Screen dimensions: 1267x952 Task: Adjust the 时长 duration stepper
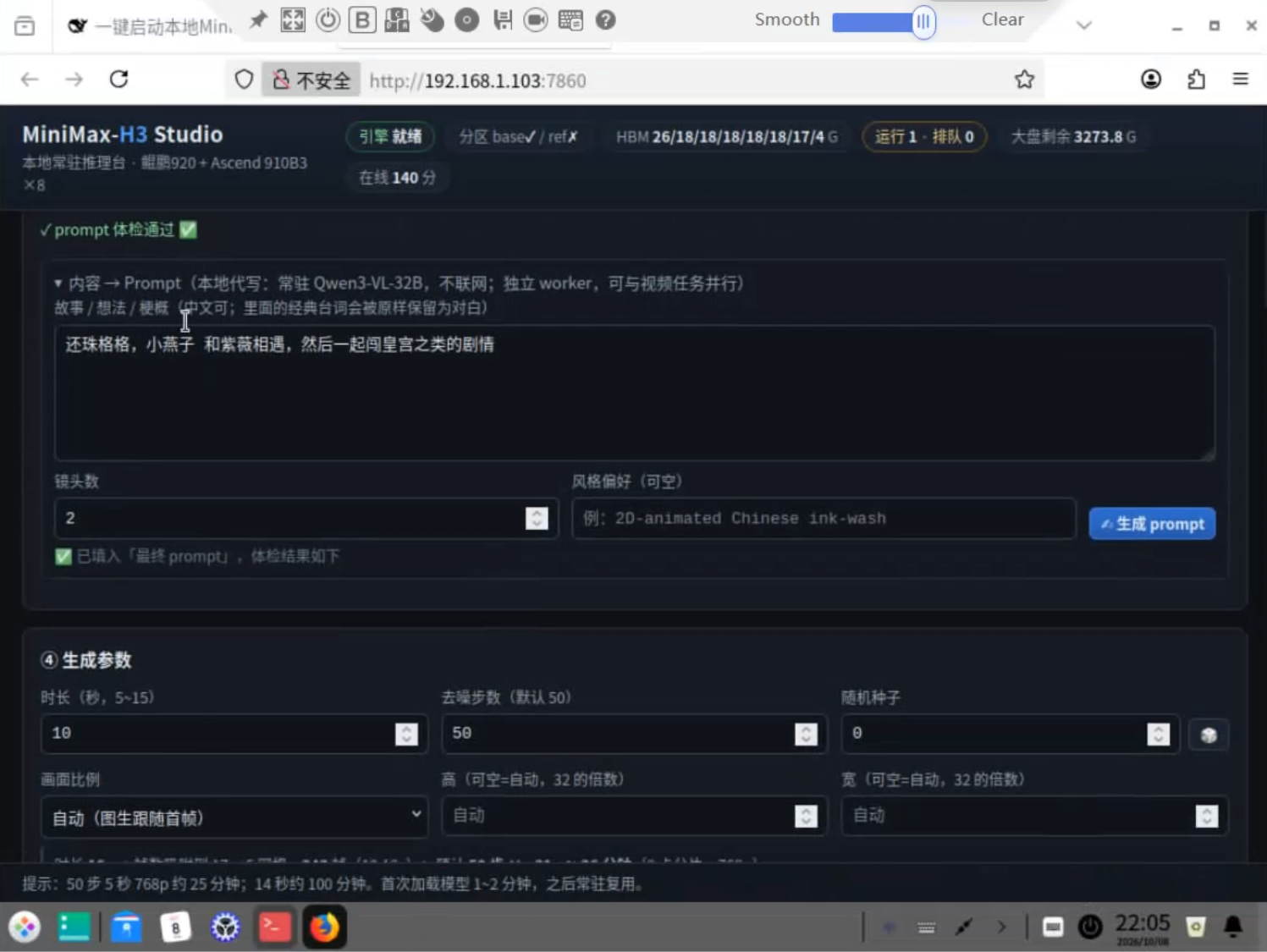[406, 734]
